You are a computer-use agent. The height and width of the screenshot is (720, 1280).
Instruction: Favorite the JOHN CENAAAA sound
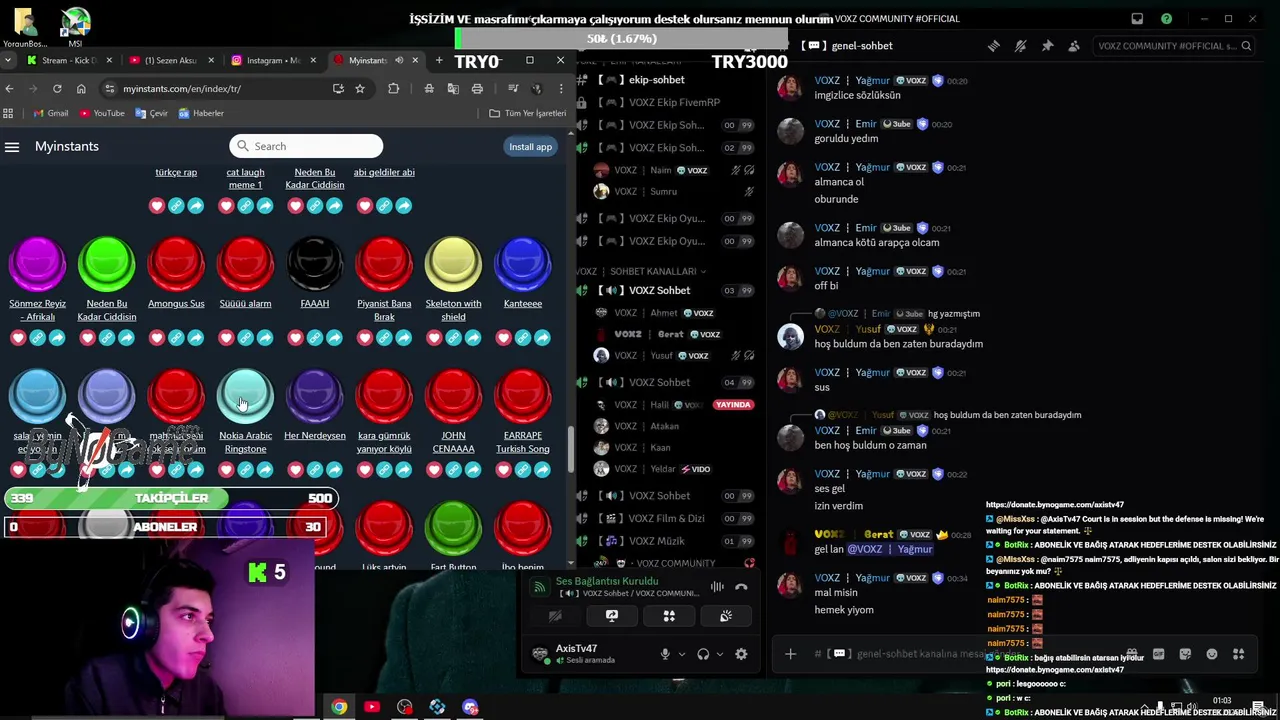point(434,470)
